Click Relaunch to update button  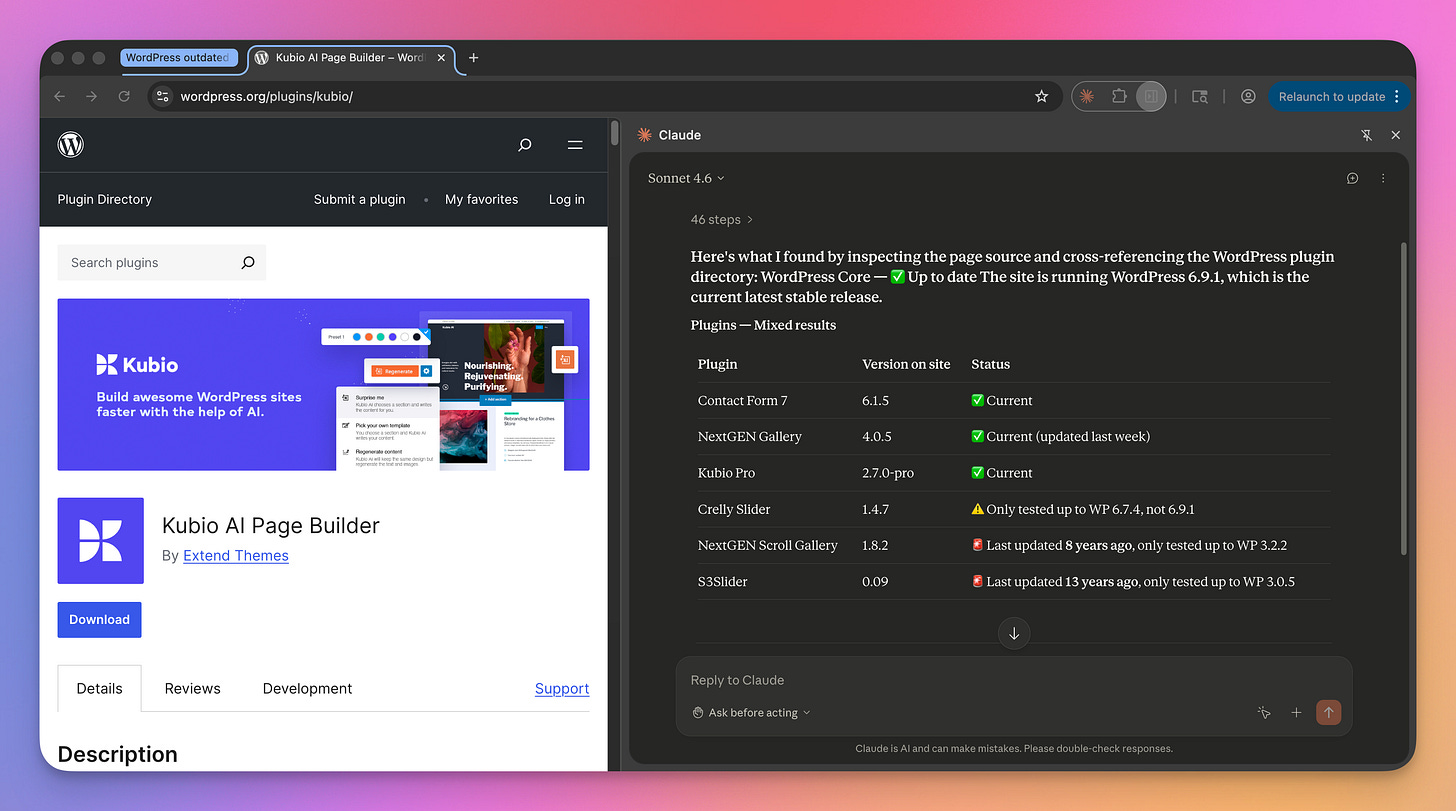click(x=1339, y=97)
